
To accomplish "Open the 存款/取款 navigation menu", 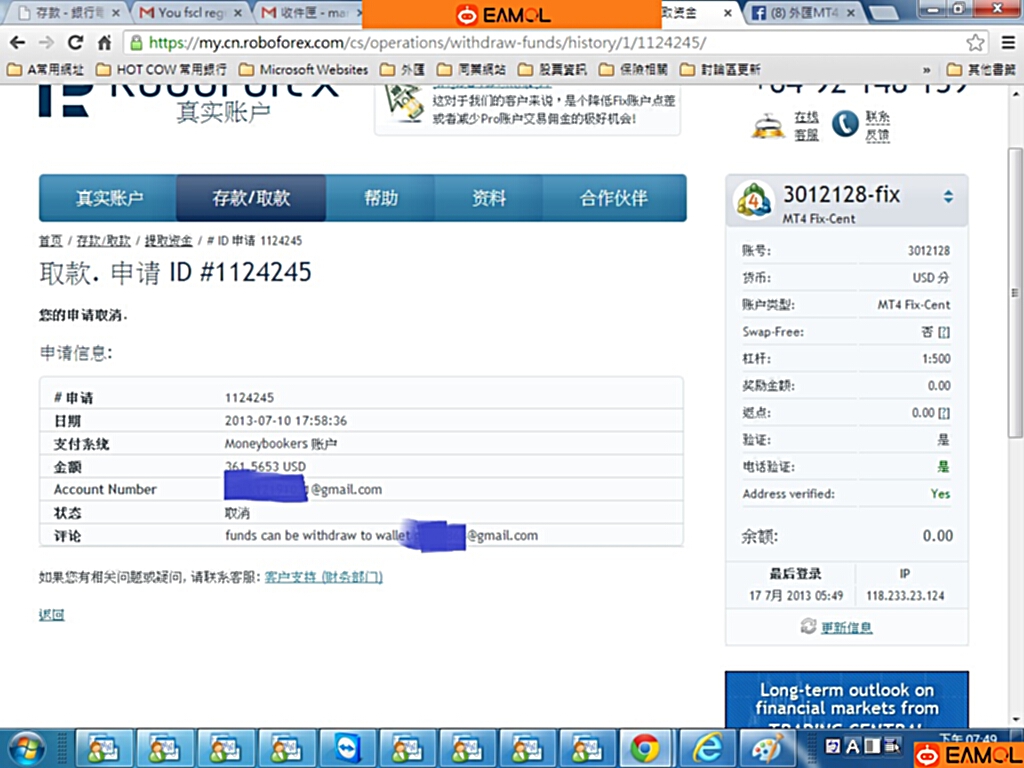I will [251, 198].
